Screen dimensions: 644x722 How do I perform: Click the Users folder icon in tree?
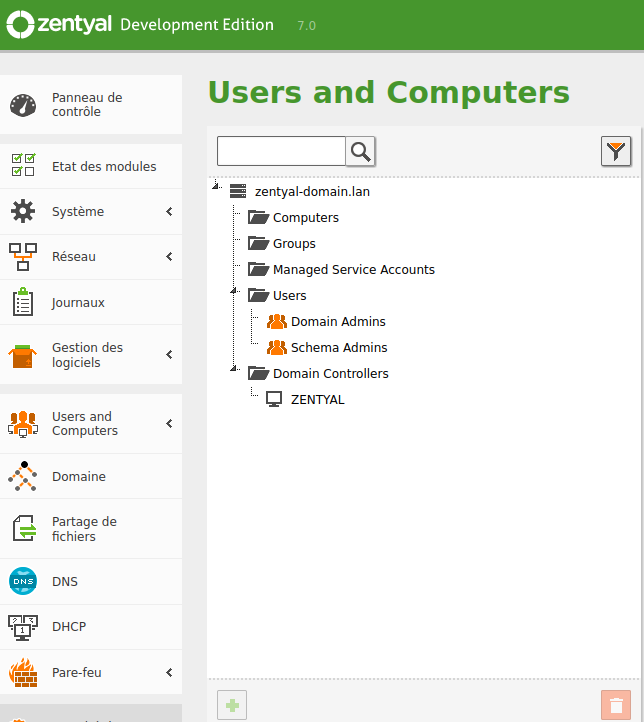click(258, 295)
